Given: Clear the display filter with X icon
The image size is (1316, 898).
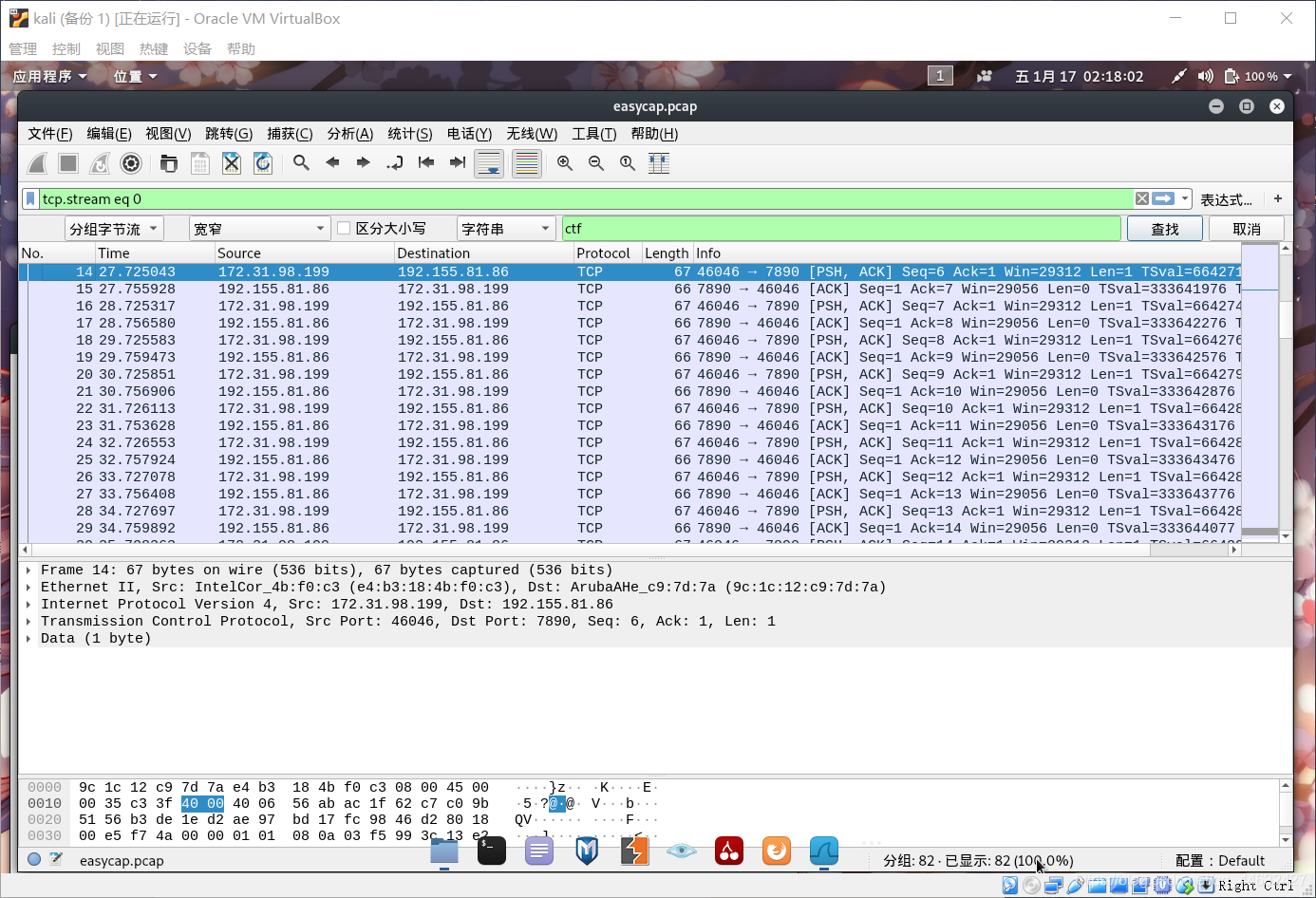Looking at the screenshot, I should pyautogui.click(x=1142, y=198).
